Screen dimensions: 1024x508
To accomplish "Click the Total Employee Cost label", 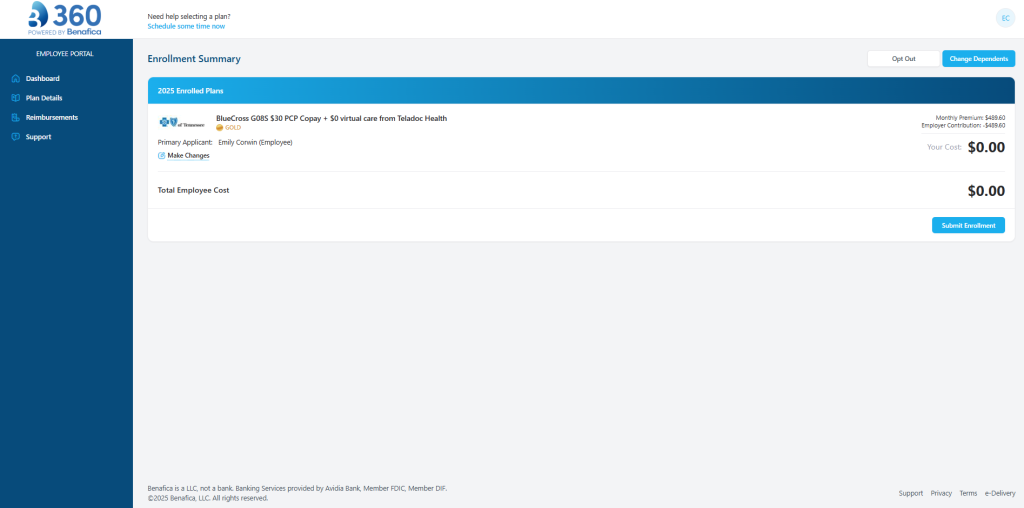I will tap(193, 191).
